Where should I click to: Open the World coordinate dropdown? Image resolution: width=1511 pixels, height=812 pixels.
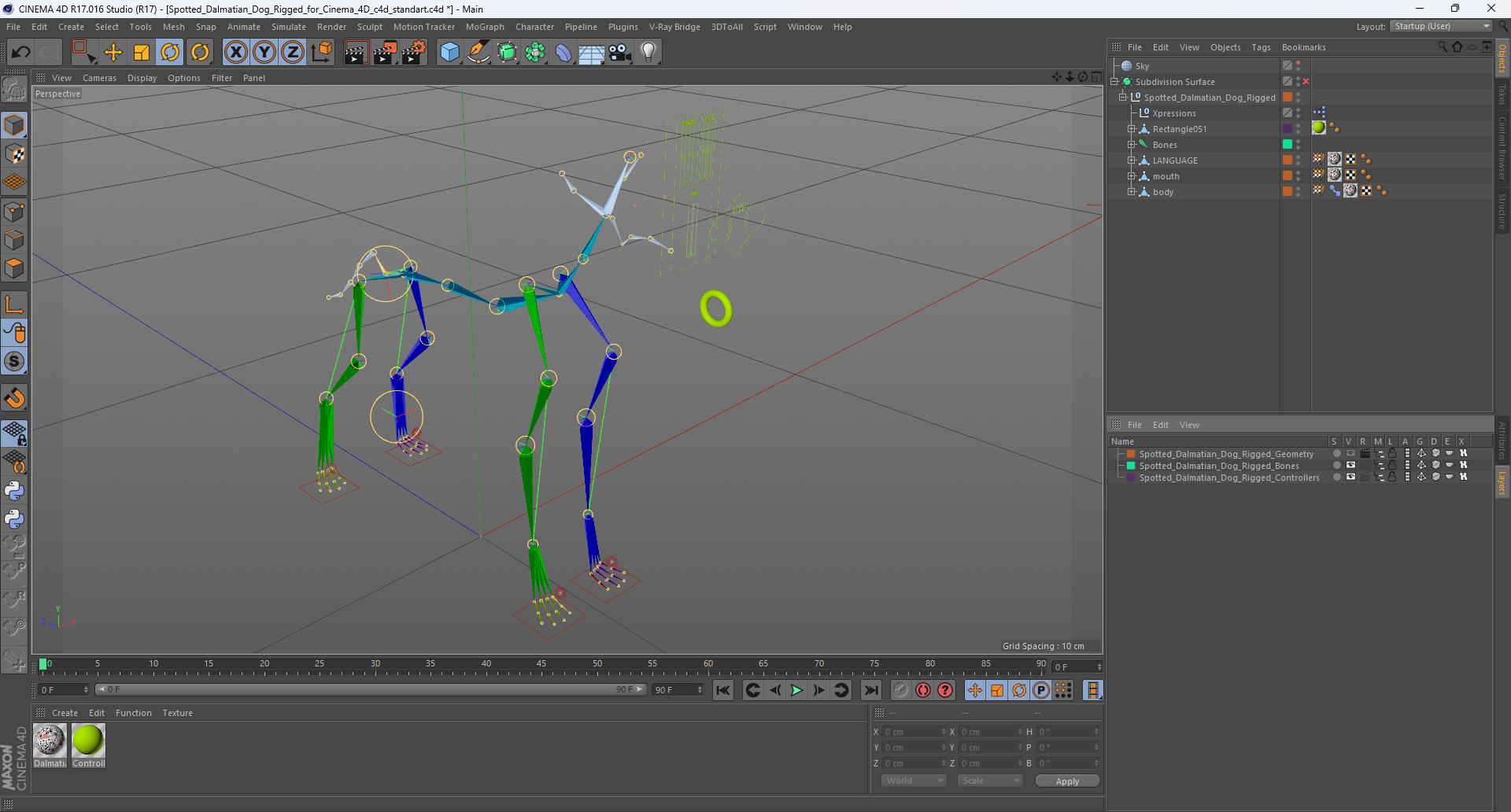pos(914,781)
